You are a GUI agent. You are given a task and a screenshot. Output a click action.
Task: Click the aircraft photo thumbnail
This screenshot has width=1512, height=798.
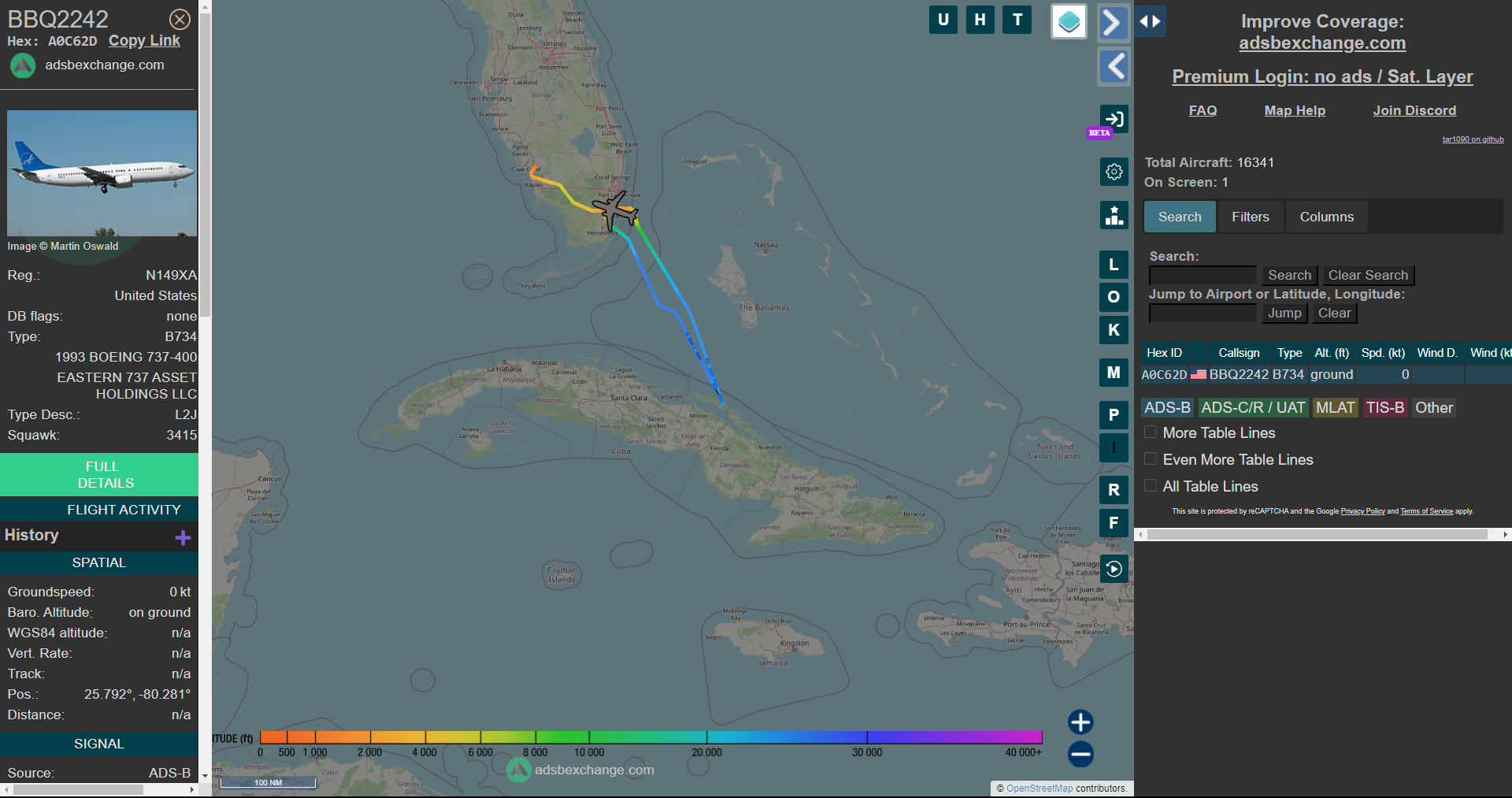click(102, 173)
